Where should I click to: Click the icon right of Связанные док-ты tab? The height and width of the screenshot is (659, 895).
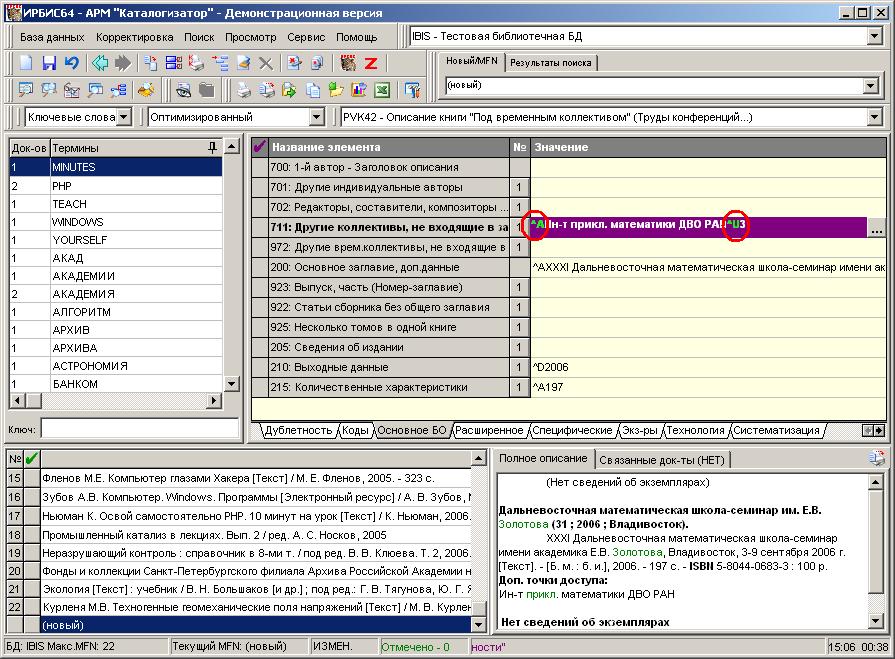click(876, 458)
